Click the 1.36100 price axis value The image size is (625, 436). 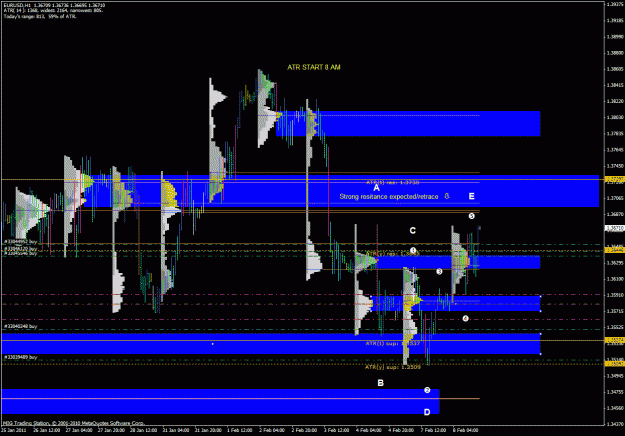pos(615,279)
